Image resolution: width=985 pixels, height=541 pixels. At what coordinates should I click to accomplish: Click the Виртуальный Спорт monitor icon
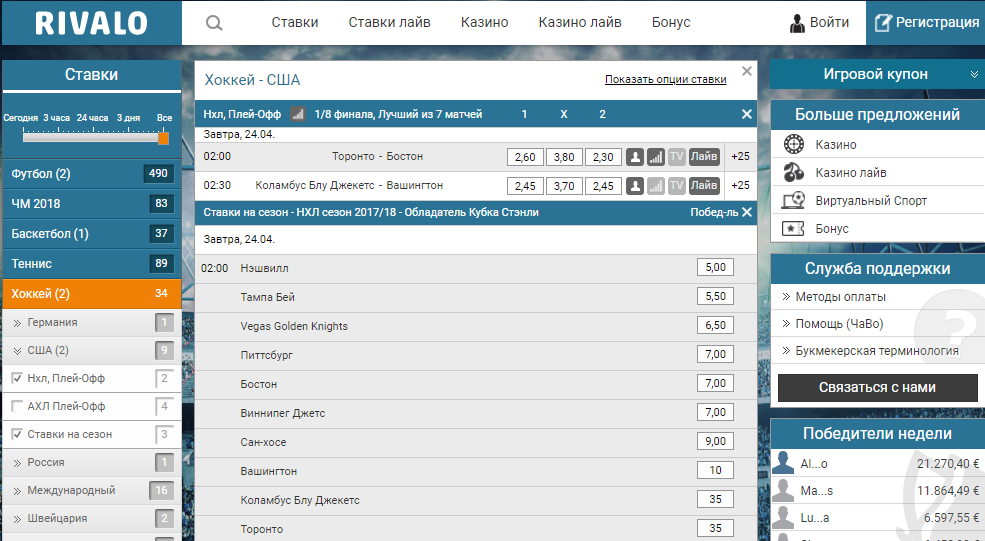point(793,200)
